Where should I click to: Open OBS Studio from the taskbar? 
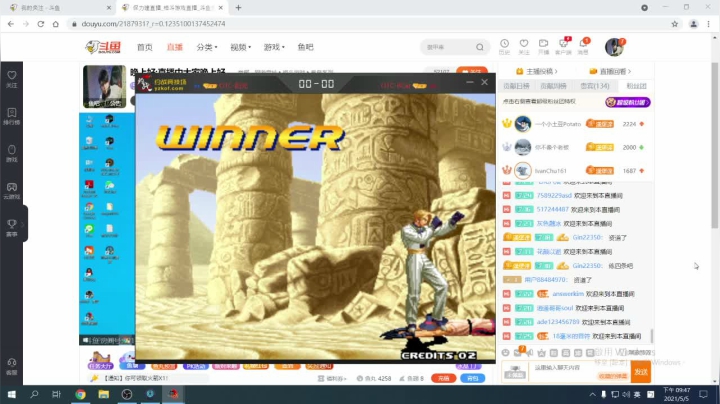click(127, 394)
